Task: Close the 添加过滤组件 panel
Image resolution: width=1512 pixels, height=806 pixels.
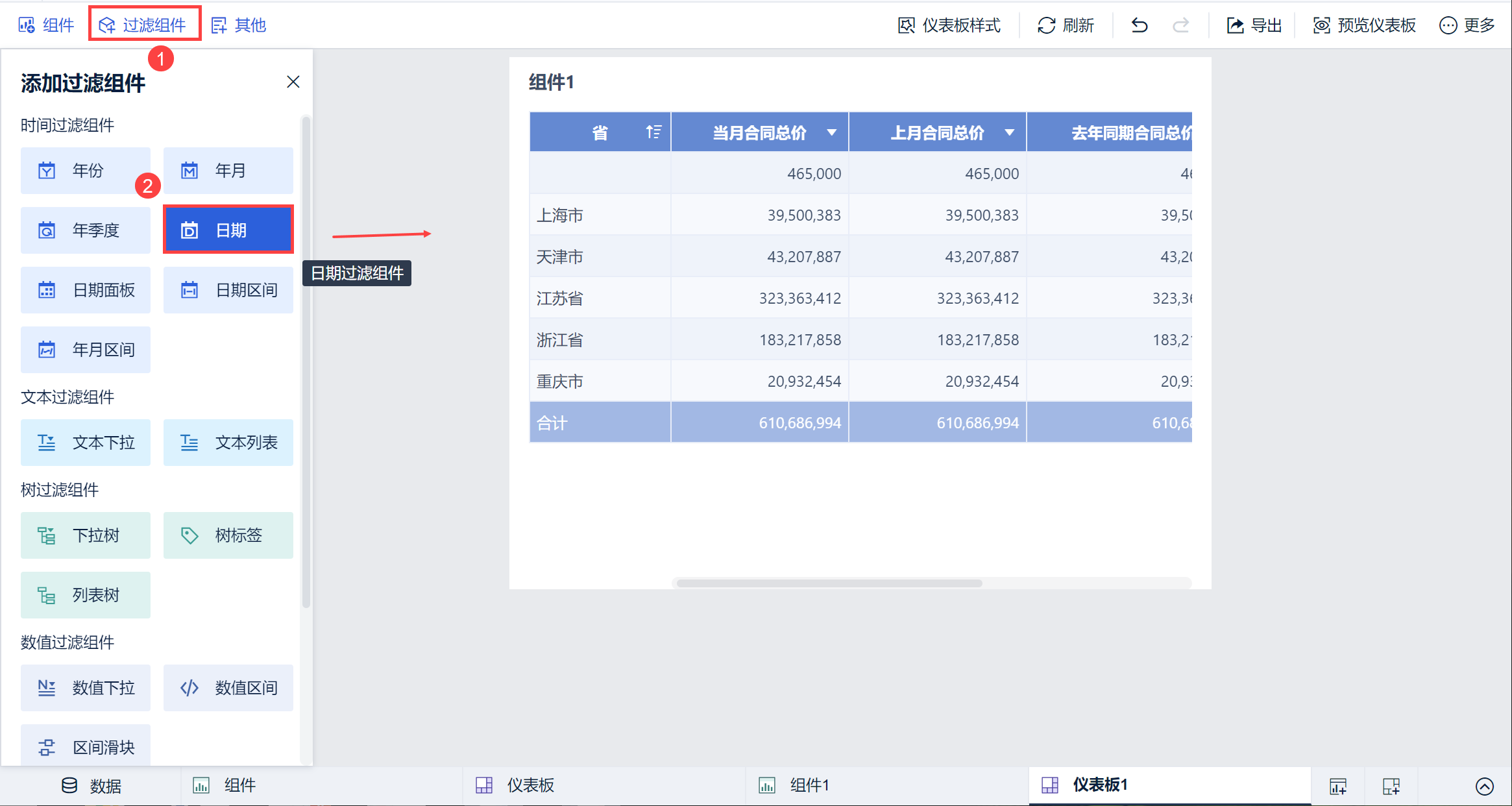Action: 293,82
